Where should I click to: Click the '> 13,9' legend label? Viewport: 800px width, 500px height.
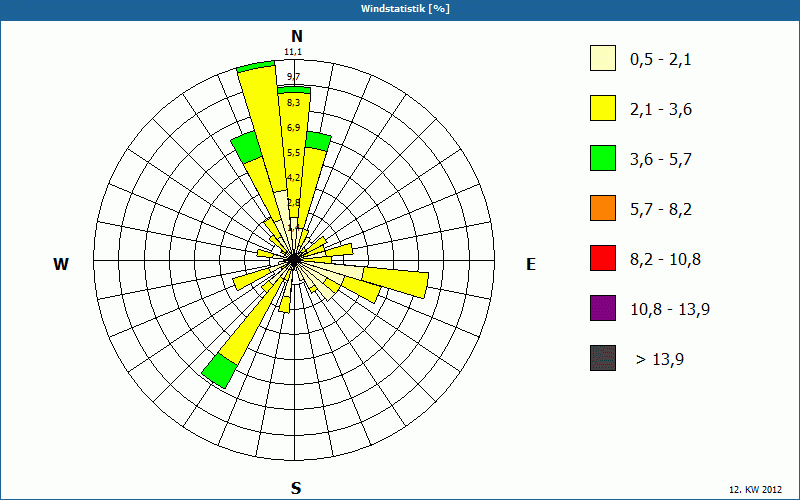660,360
